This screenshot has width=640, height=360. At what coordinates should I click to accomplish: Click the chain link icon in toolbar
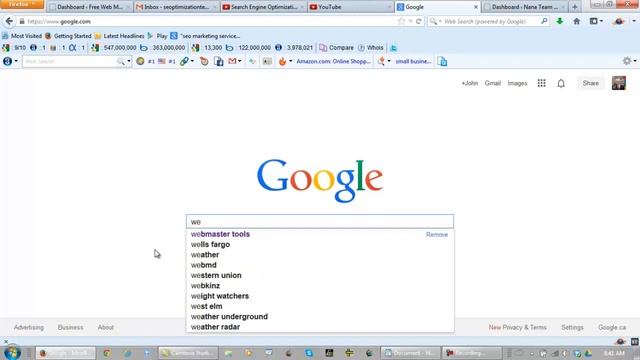(184, 61)
